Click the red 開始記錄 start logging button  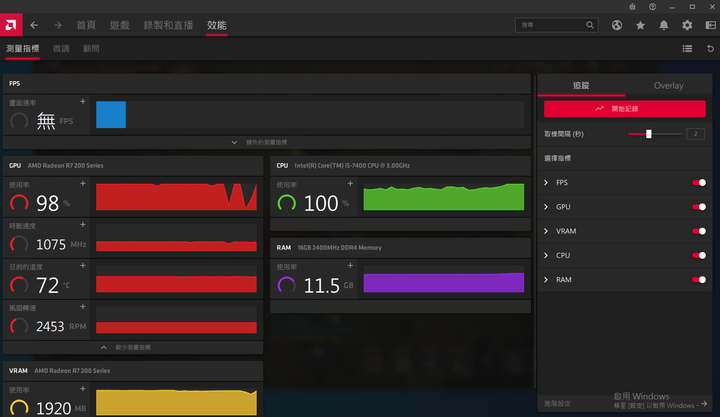coord(625,109)
